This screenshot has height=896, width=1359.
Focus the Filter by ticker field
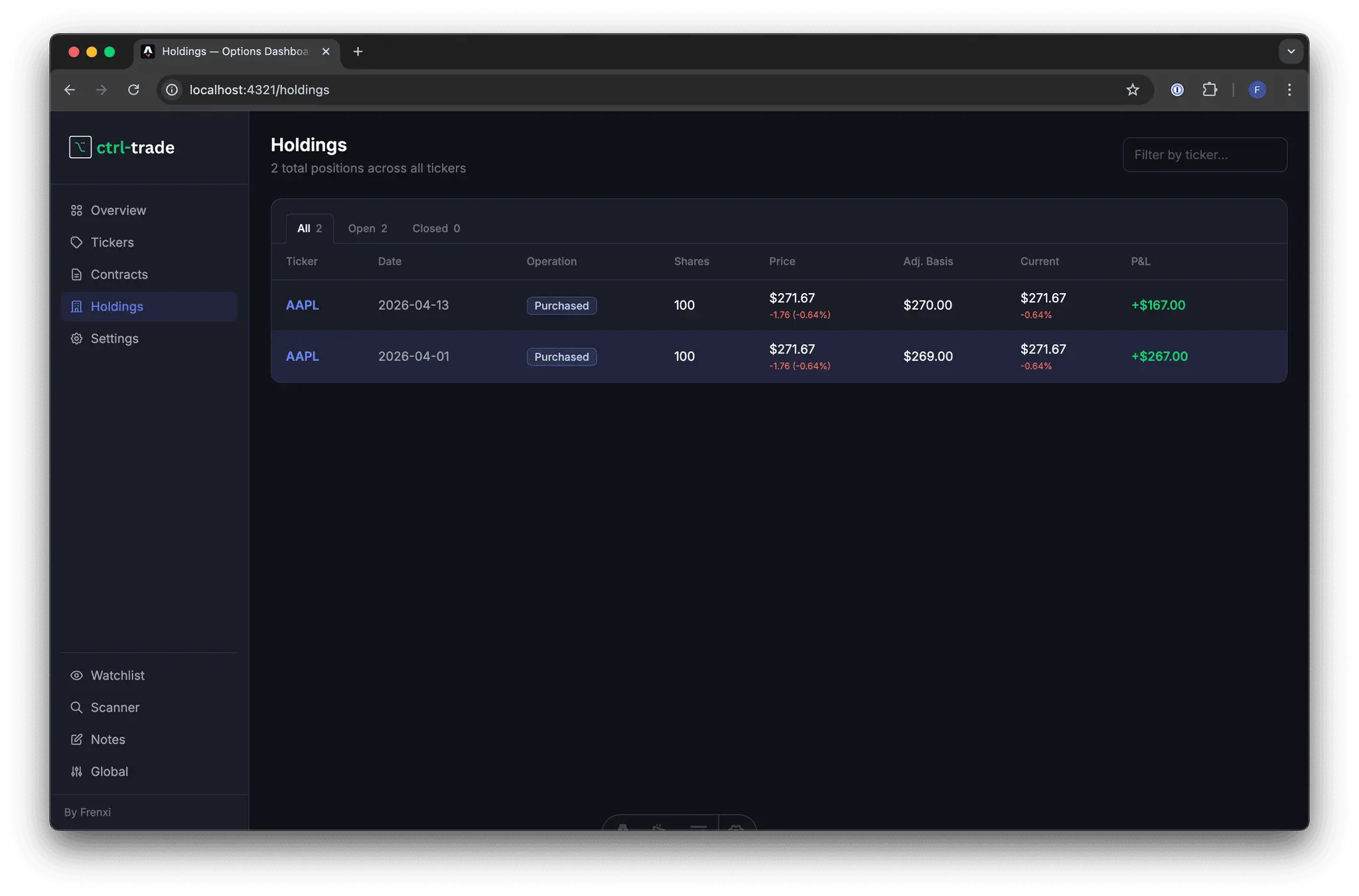tap(1204, 155)
